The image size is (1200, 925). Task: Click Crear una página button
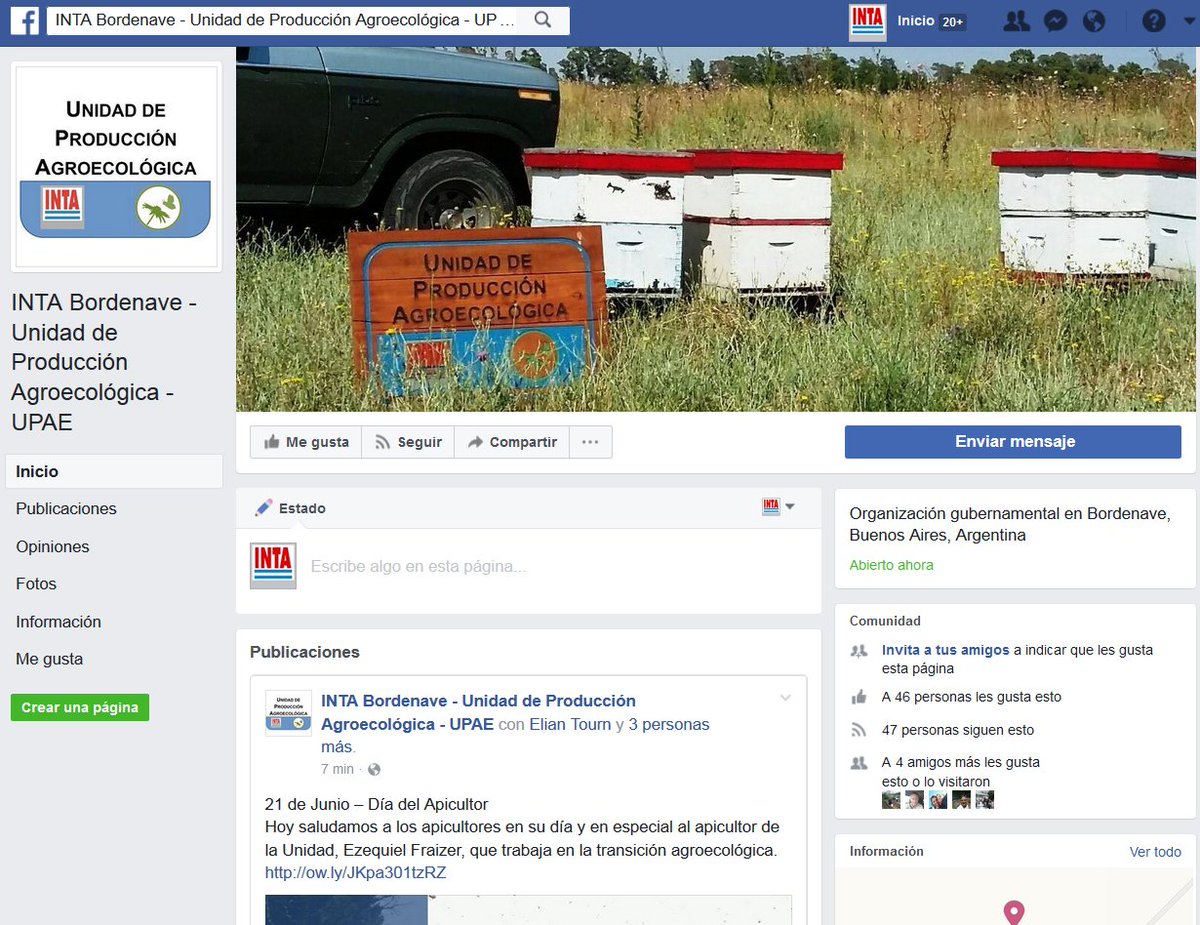[x=80, y=707]
